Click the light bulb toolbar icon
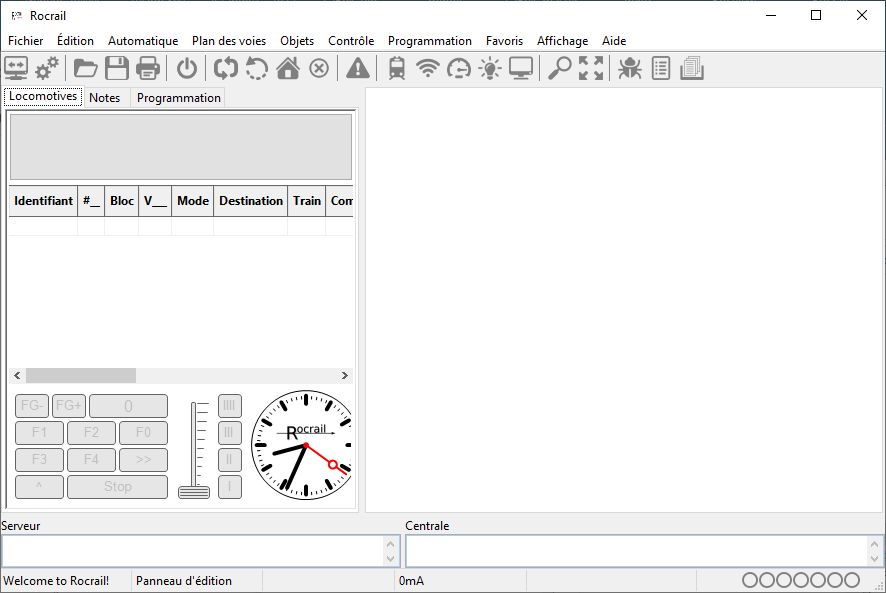 coord(490,69)
